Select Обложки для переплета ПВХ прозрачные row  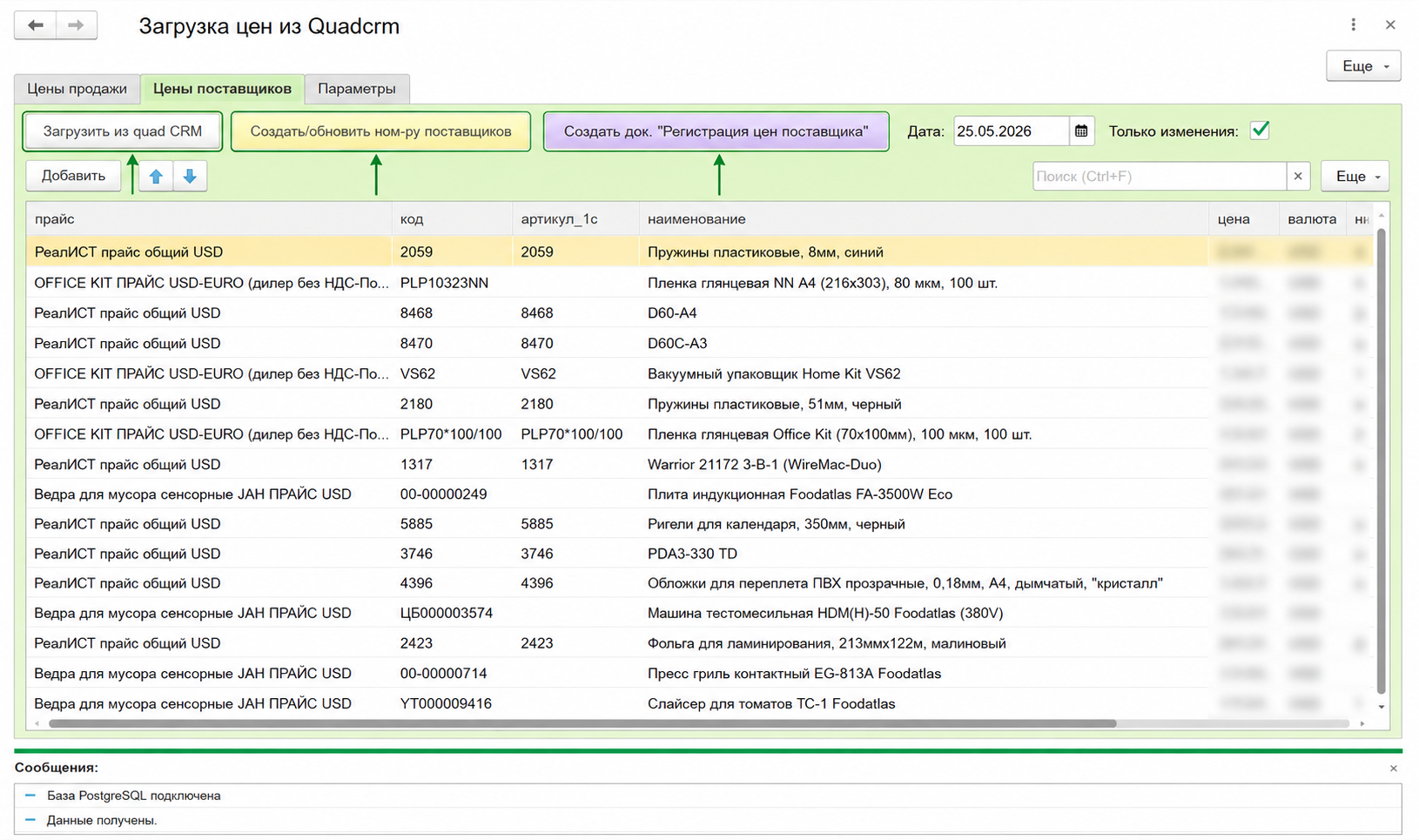click(700, 583)
